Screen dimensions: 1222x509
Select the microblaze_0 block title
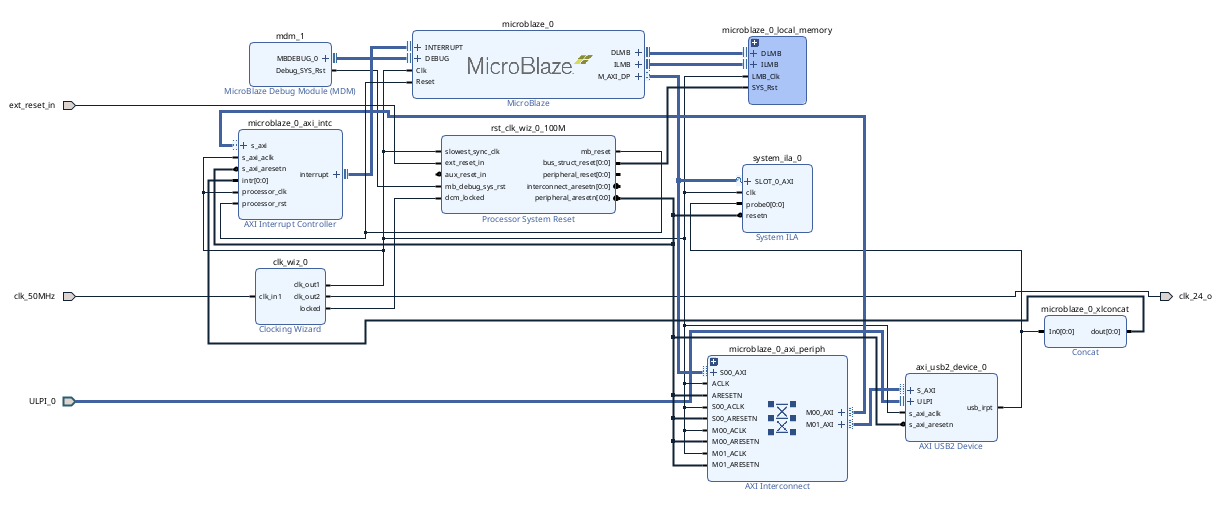pyautogui.click(x=528, y=22)
